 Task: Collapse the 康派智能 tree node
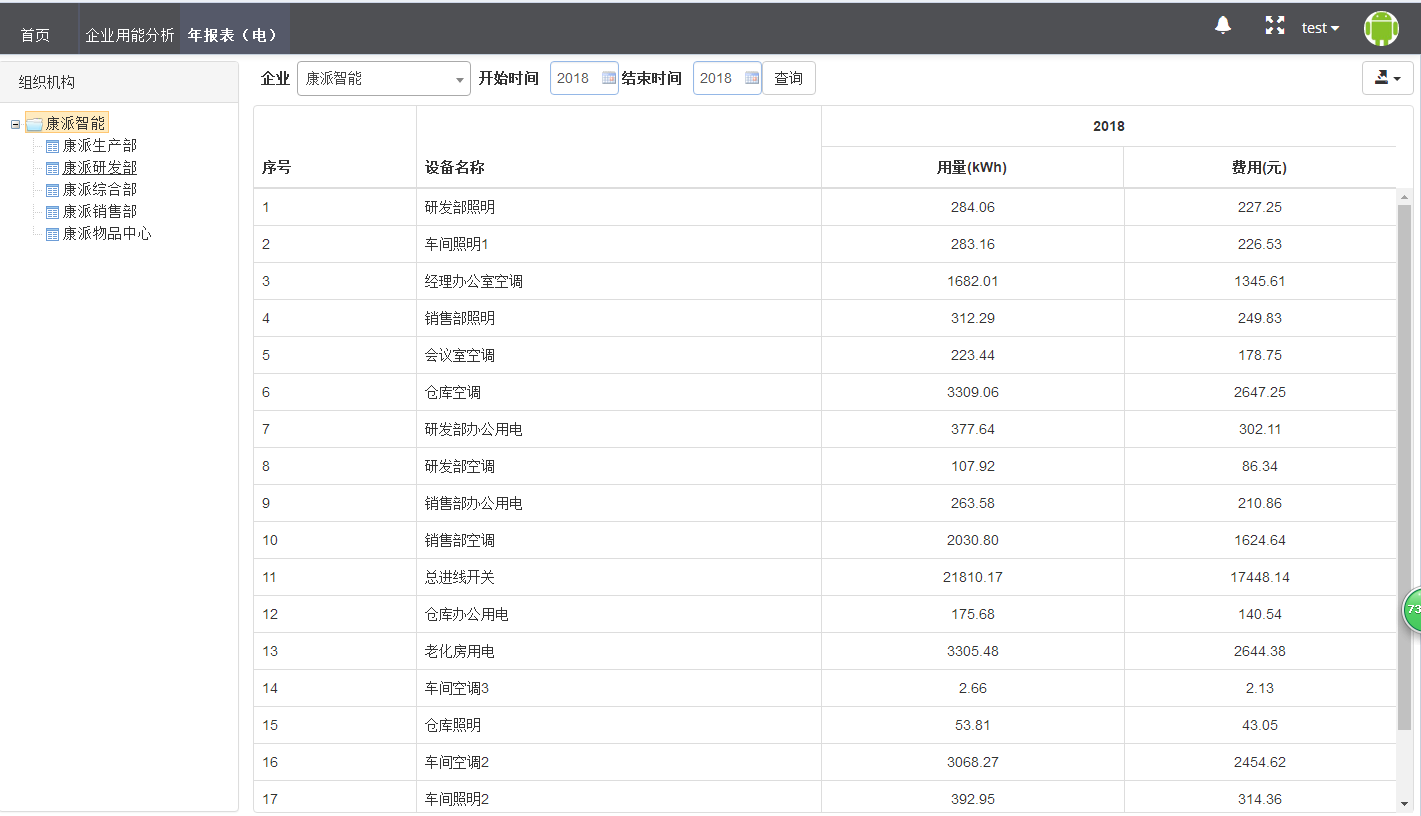pos(15,124)
